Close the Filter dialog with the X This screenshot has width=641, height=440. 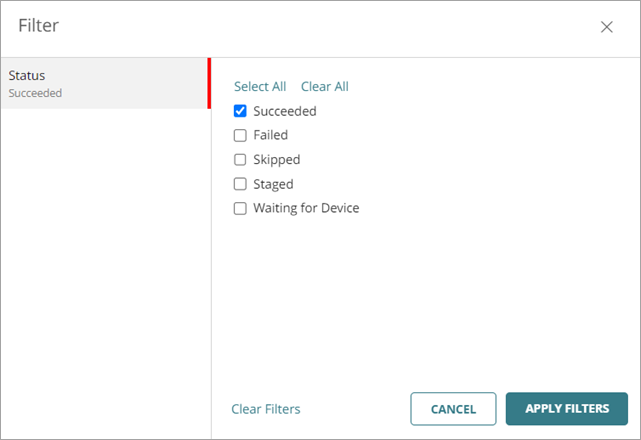(x=606, y=27)
